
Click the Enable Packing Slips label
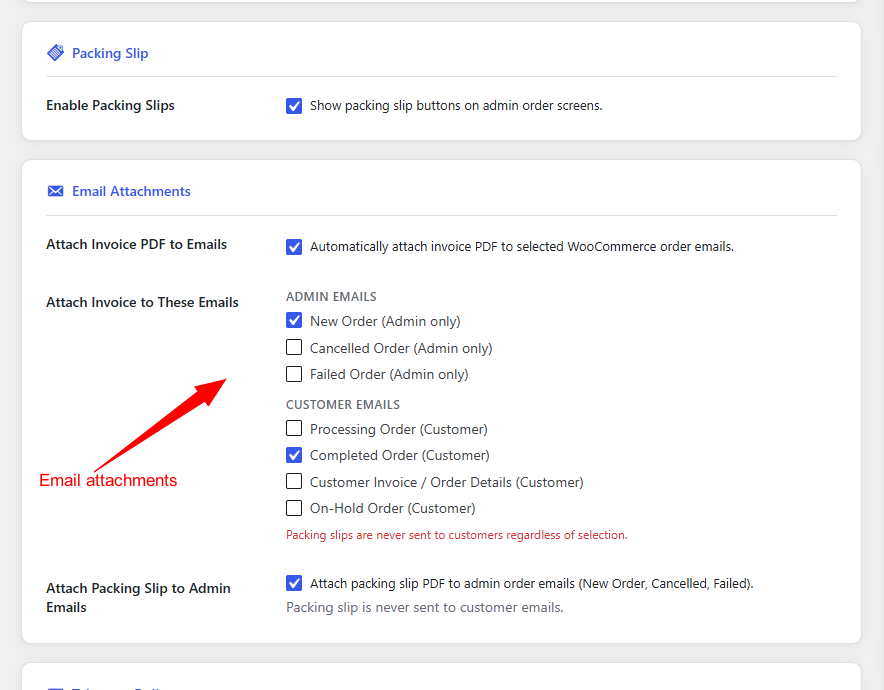coord(110,105)
